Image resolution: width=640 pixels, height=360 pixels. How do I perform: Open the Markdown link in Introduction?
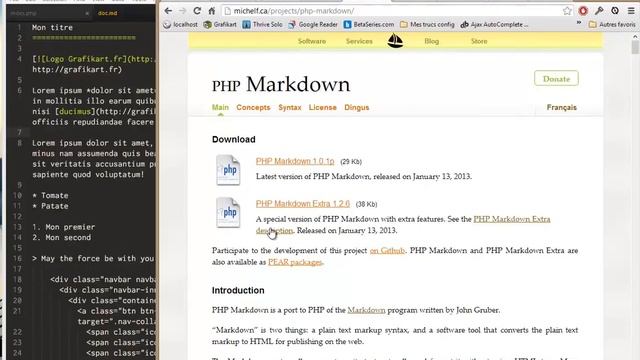click(366, 310)
